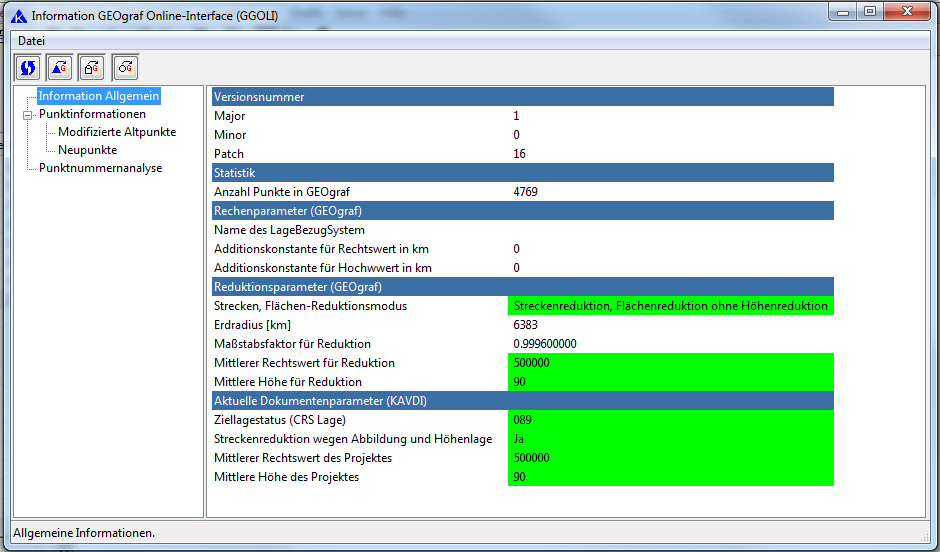Select Information Allgemein in the tree
The image size is (940, 552).
pos(98,96)
